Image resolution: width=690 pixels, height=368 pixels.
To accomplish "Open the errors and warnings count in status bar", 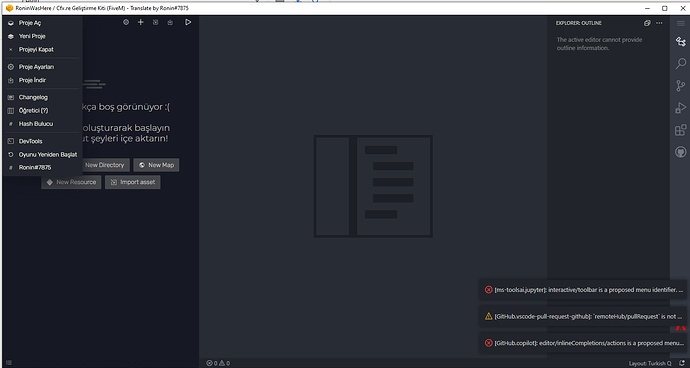I will coord(218,363).
